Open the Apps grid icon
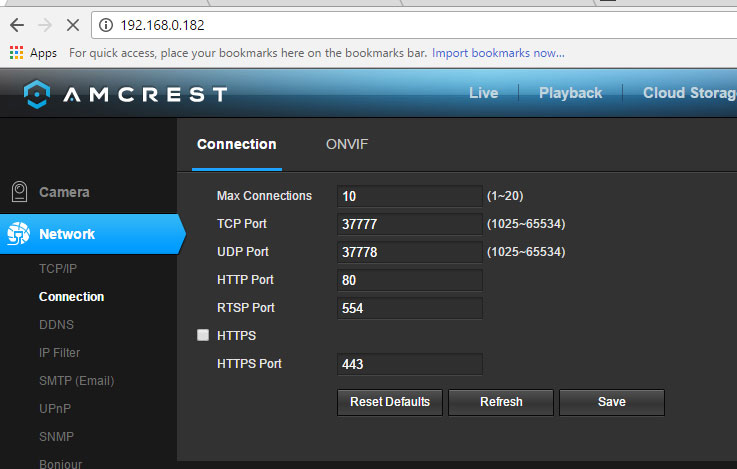The height and width of the screenshot is (469, 737). [16, 53]
